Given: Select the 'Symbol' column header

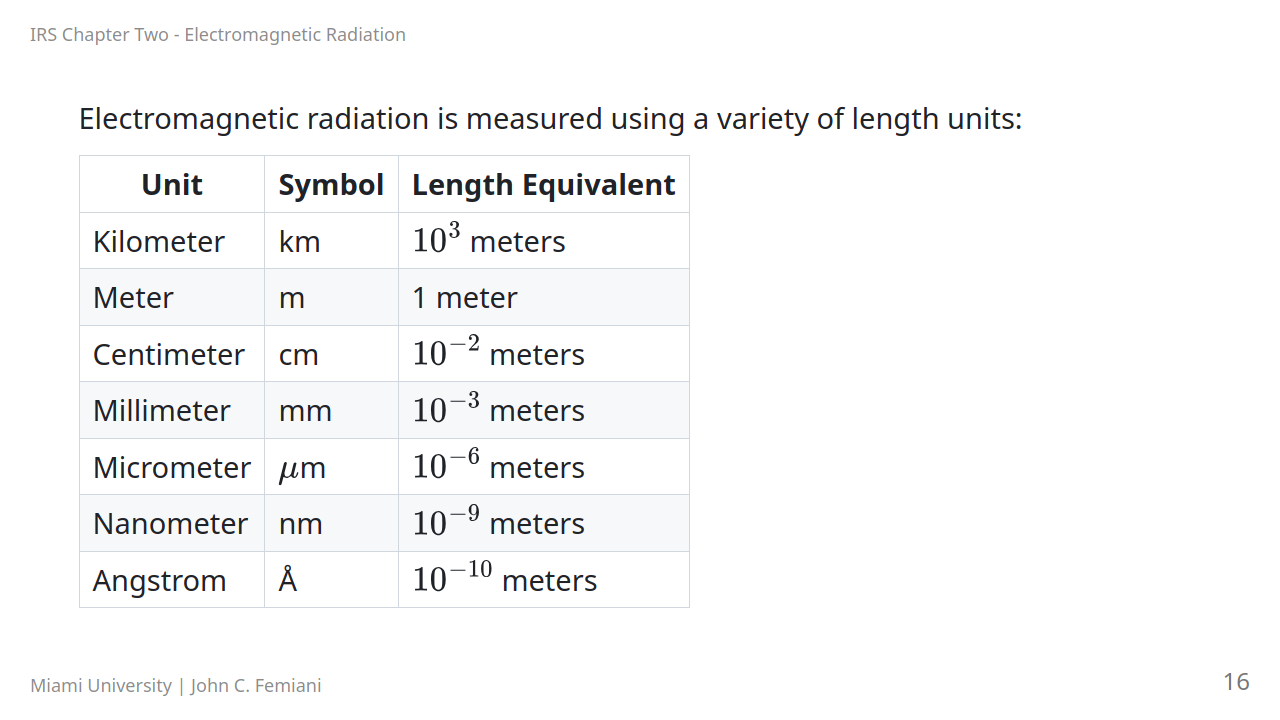Looking at the screenshot, I should (x=331, y=185).
